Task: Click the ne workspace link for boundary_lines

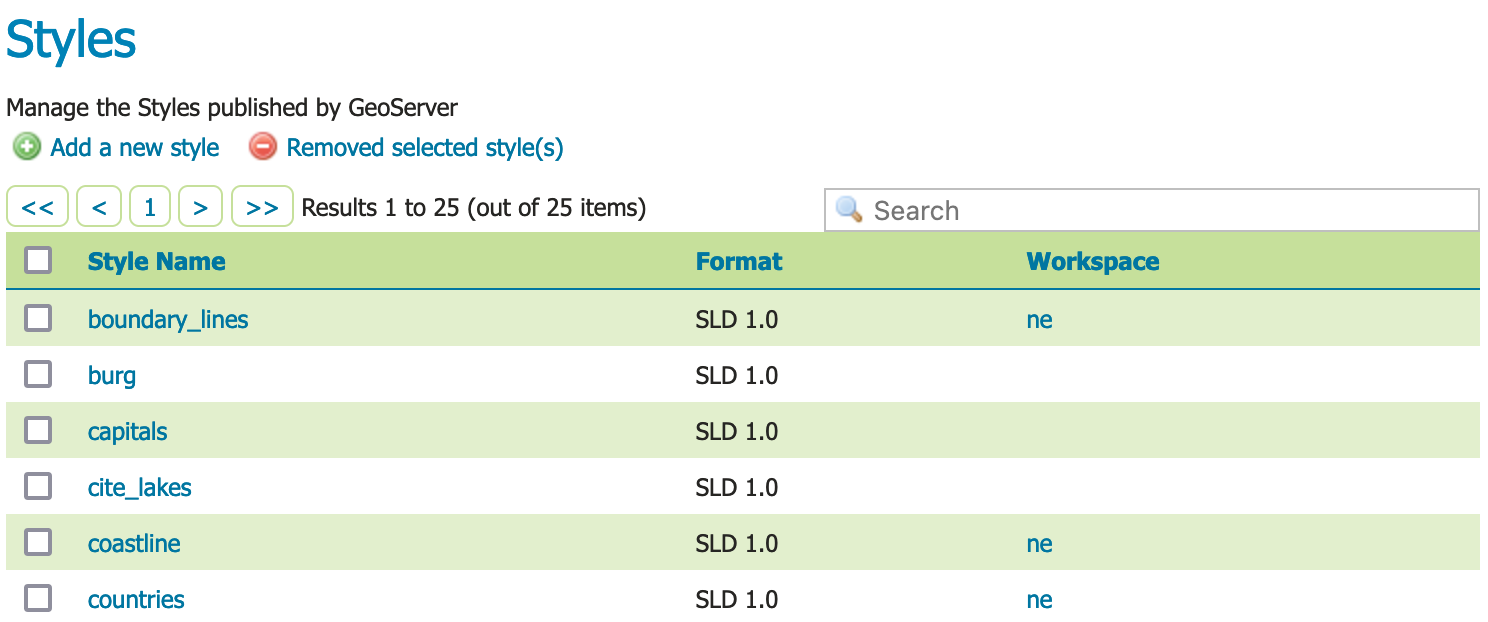Action: (x=1039, y=320)
